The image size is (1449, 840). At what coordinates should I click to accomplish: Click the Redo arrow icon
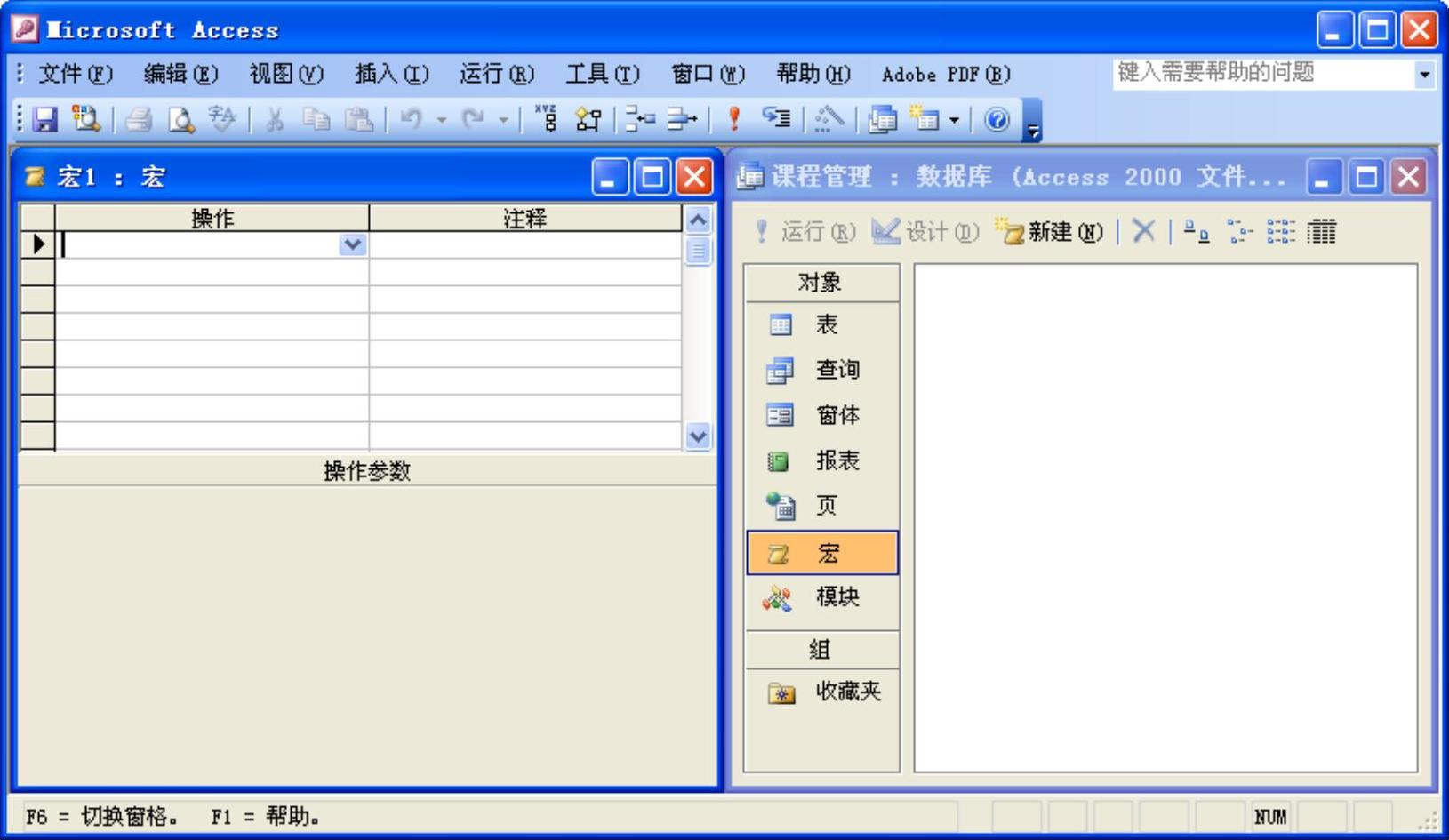[x=473, y=119]
